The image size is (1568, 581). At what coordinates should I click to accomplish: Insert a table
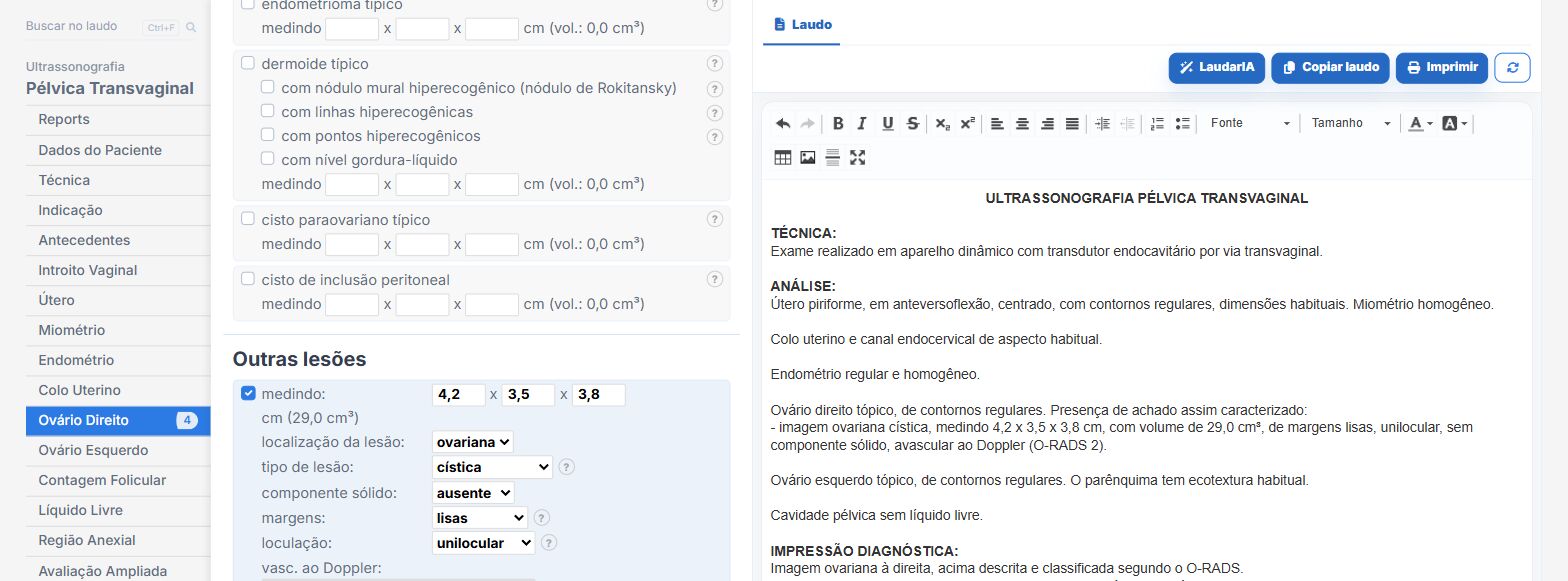[783, 157]
